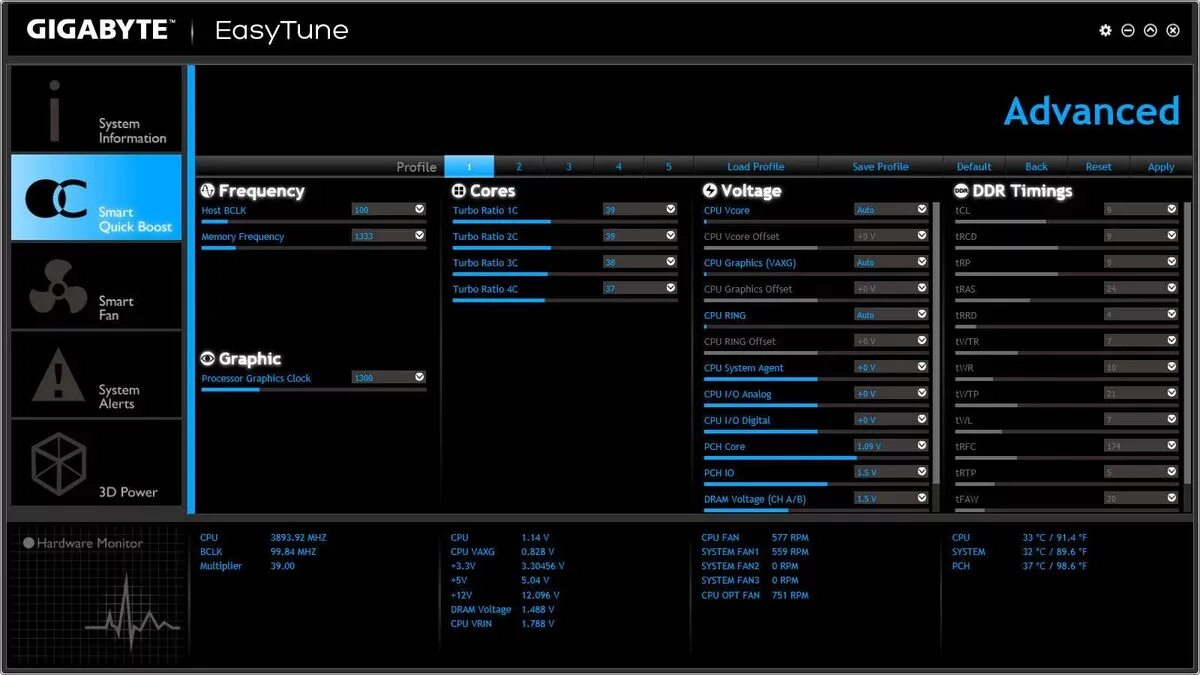
Task: Click the Multiplier 39.00 value
Action: pyautogui.click(x=282, y=566)
